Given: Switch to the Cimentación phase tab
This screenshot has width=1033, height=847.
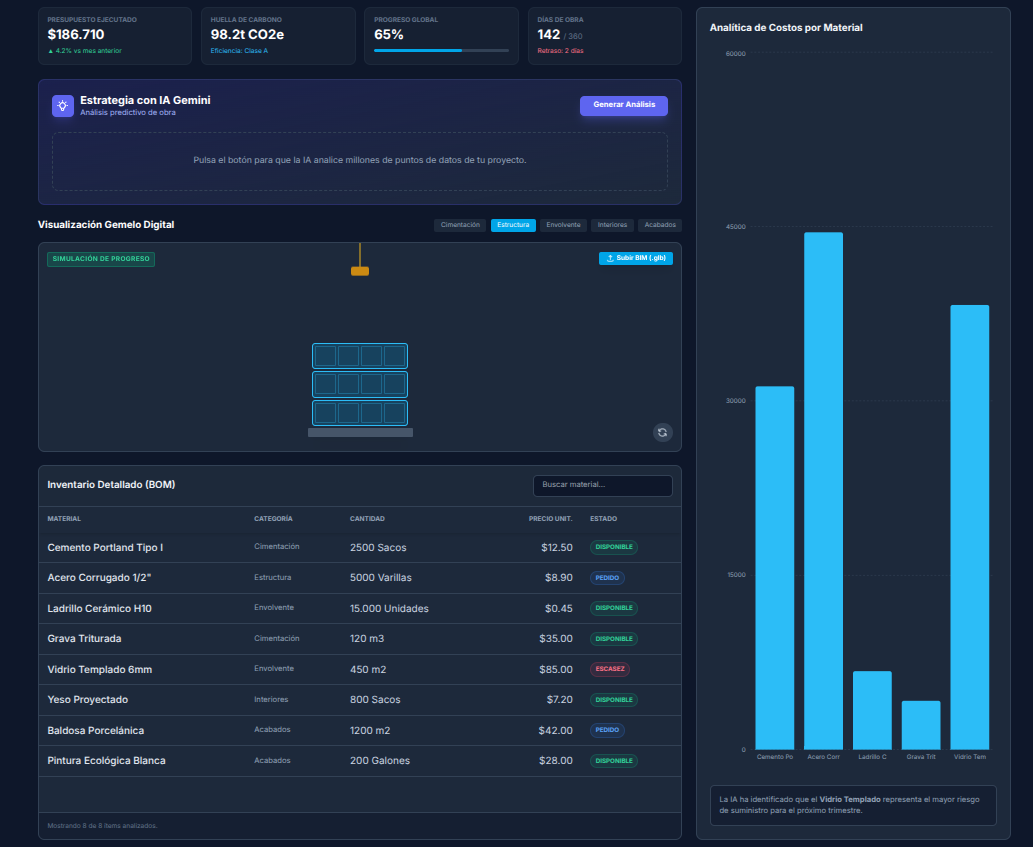Looking at the screenshot, I should click(x=460, y=225).
